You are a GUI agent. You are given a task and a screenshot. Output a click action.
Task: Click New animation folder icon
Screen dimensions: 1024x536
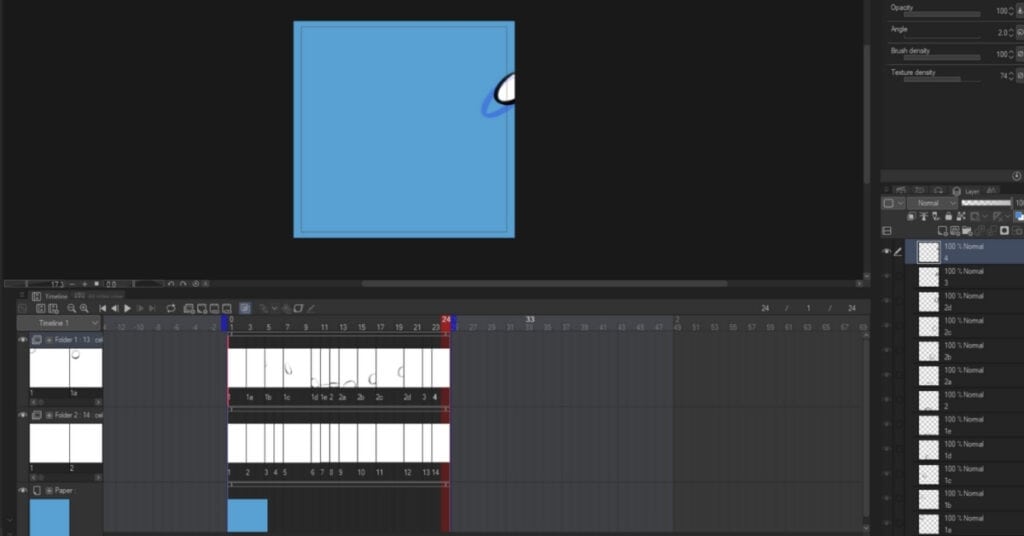click(189, 308)
